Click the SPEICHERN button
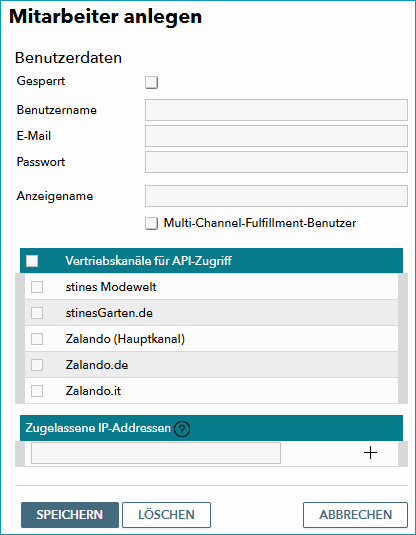The width and height of the screenshot is (416, 535). coord(70,515)
